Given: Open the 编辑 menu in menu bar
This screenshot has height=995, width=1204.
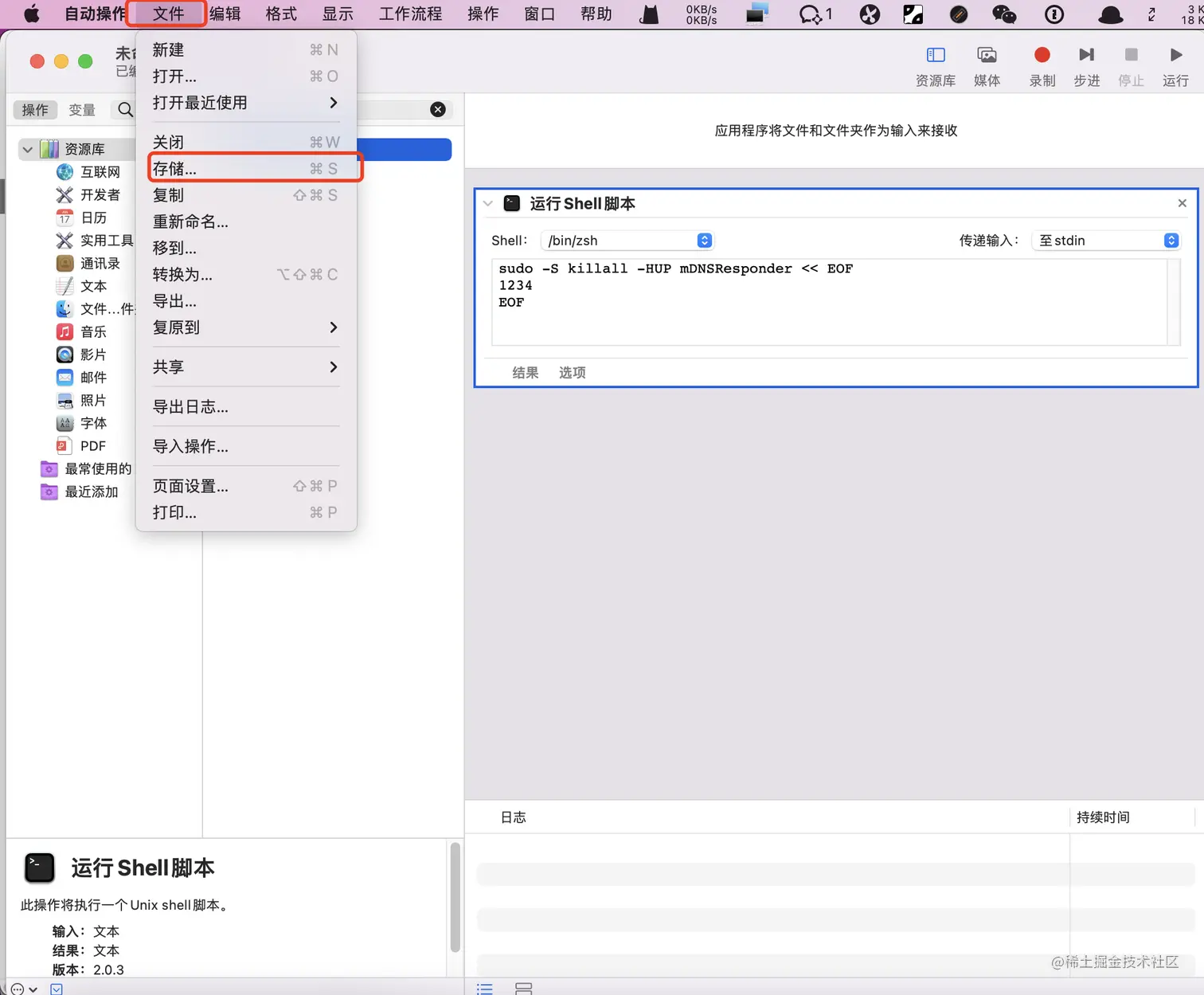Looking at the screenshot, I should pyautogui.click(x=225, y=14).
